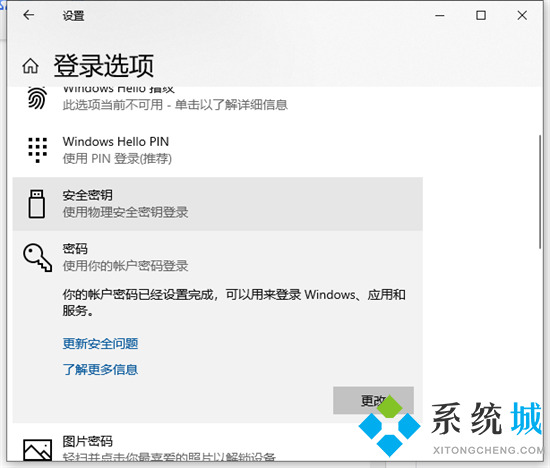Collapse the 密码 password section
The width and height of the screenshot is (550, 468).
tap(217, 257)
